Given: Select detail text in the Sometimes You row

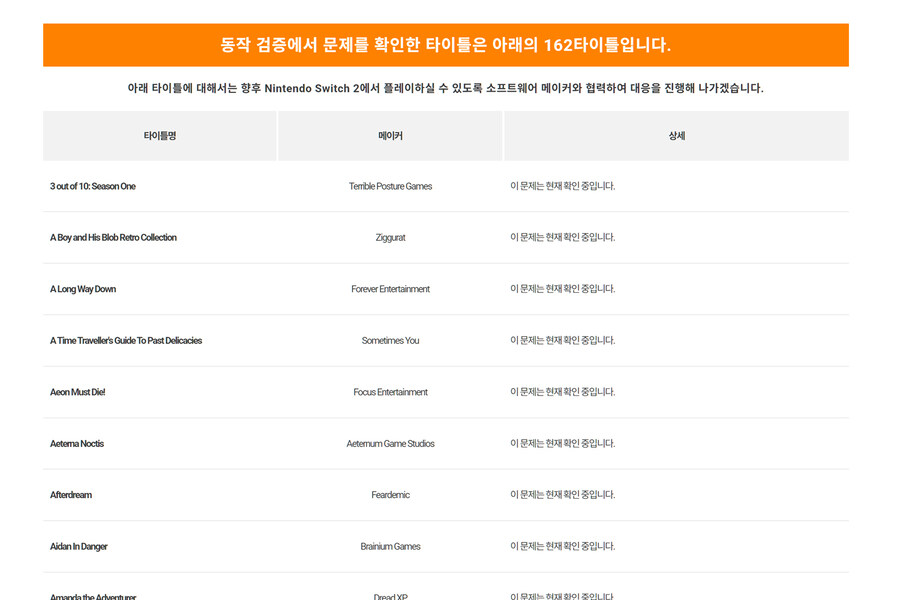Looking at the screenshot, I should tap(562, 340).
